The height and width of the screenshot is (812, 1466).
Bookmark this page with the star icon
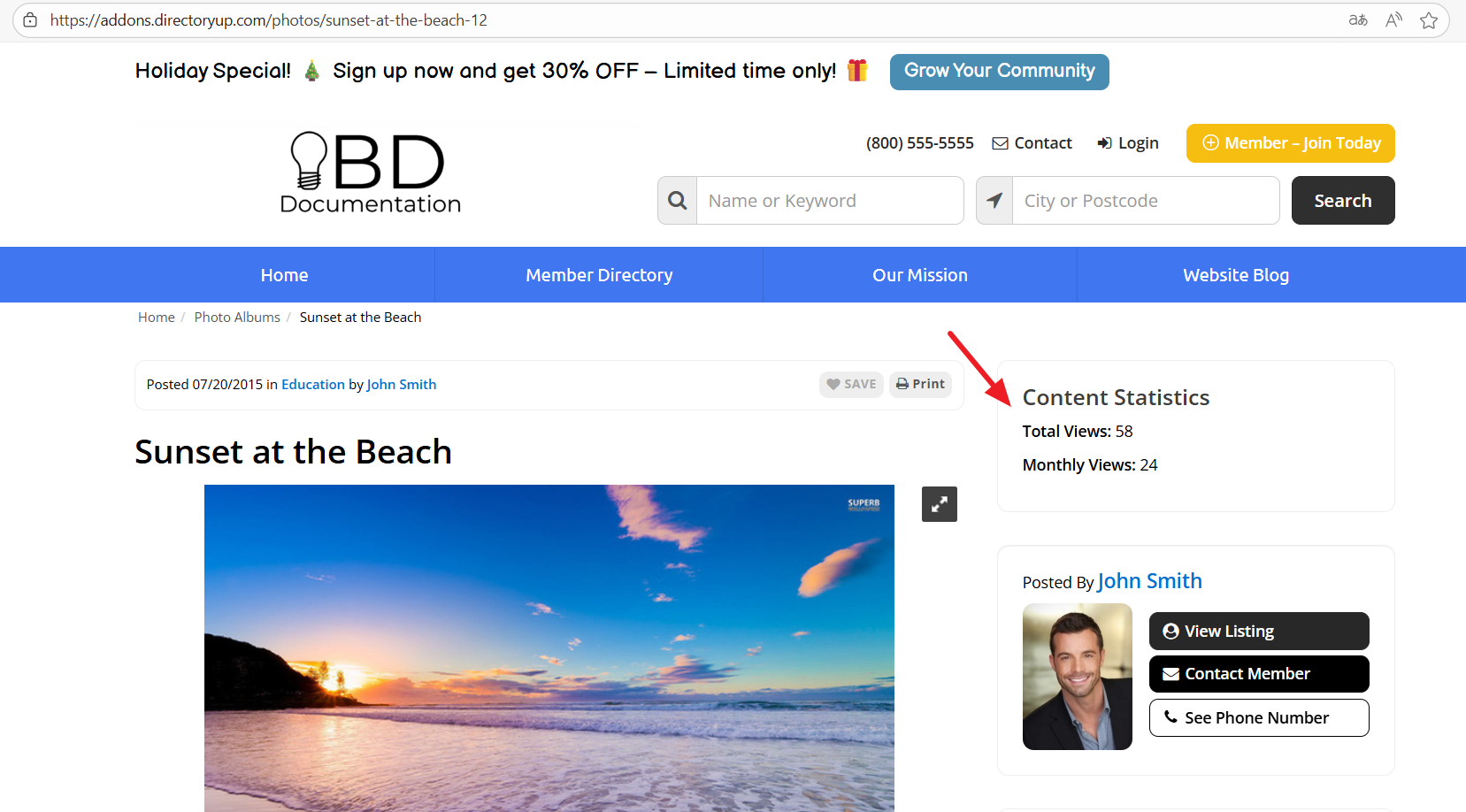tap(1428, 20)
